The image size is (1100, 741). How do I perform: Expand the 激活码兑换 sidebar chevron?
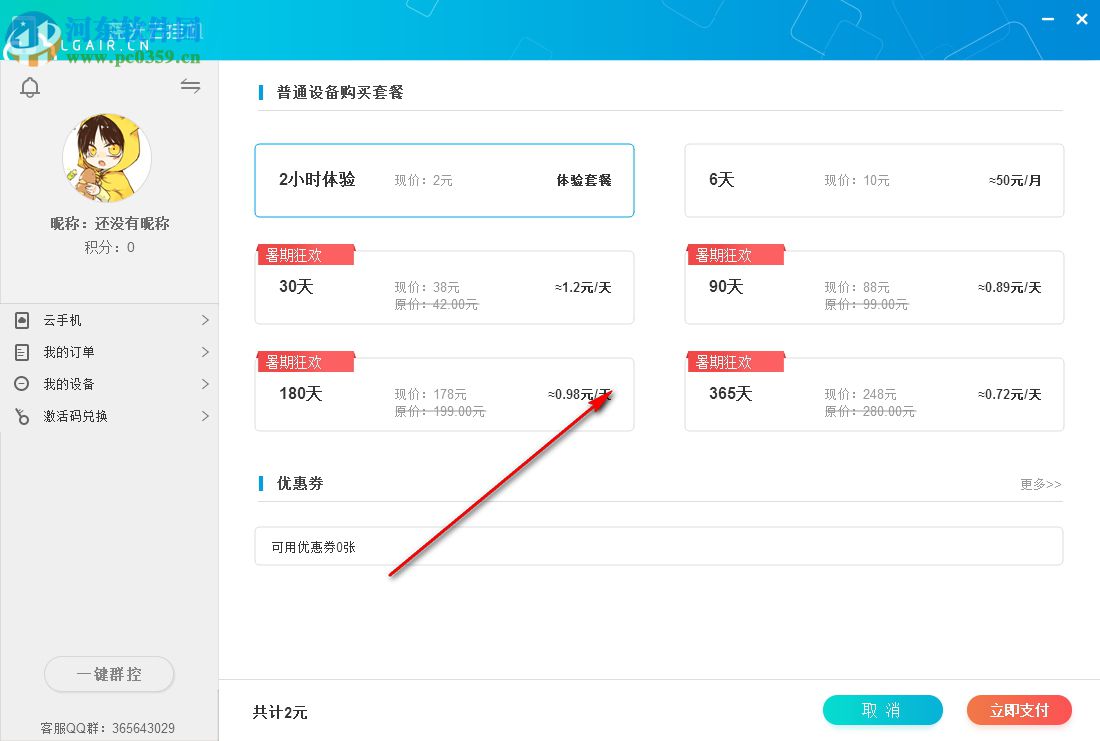205,416
